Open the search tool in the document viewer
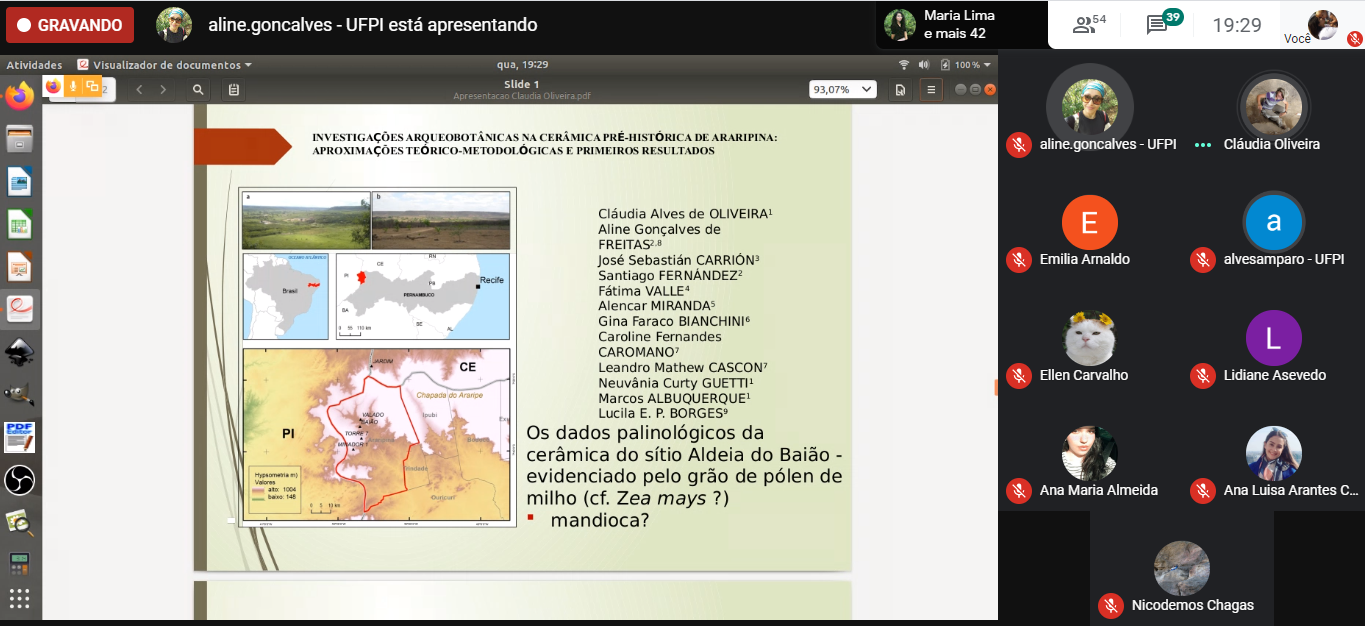The height and width of the screenshot is (626, 1365). [198, 89]
